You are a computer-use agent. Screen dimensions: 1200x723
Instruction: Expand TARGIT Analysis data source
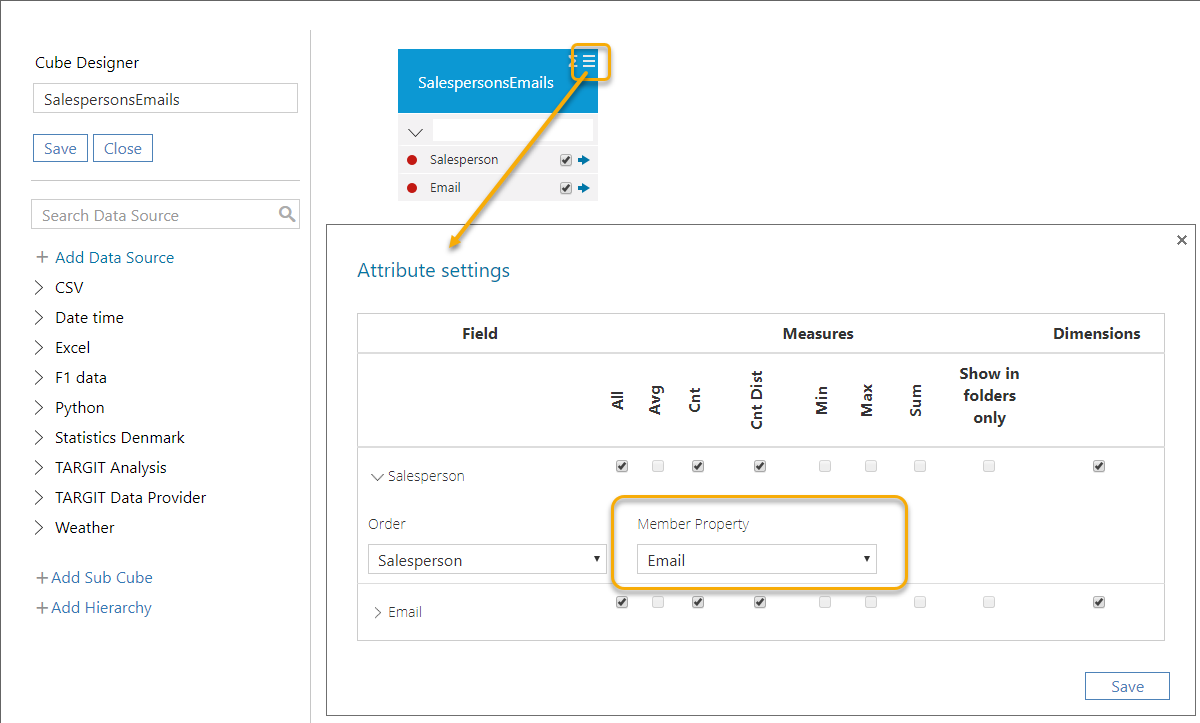pos(39,467)
